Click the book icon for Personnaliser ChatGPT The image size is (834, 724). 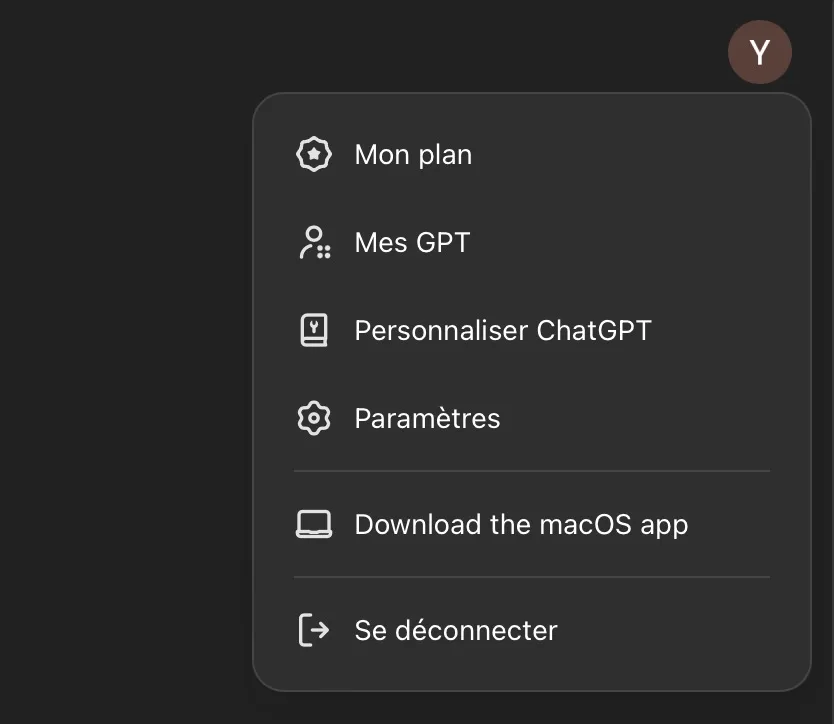click(314, 331)
